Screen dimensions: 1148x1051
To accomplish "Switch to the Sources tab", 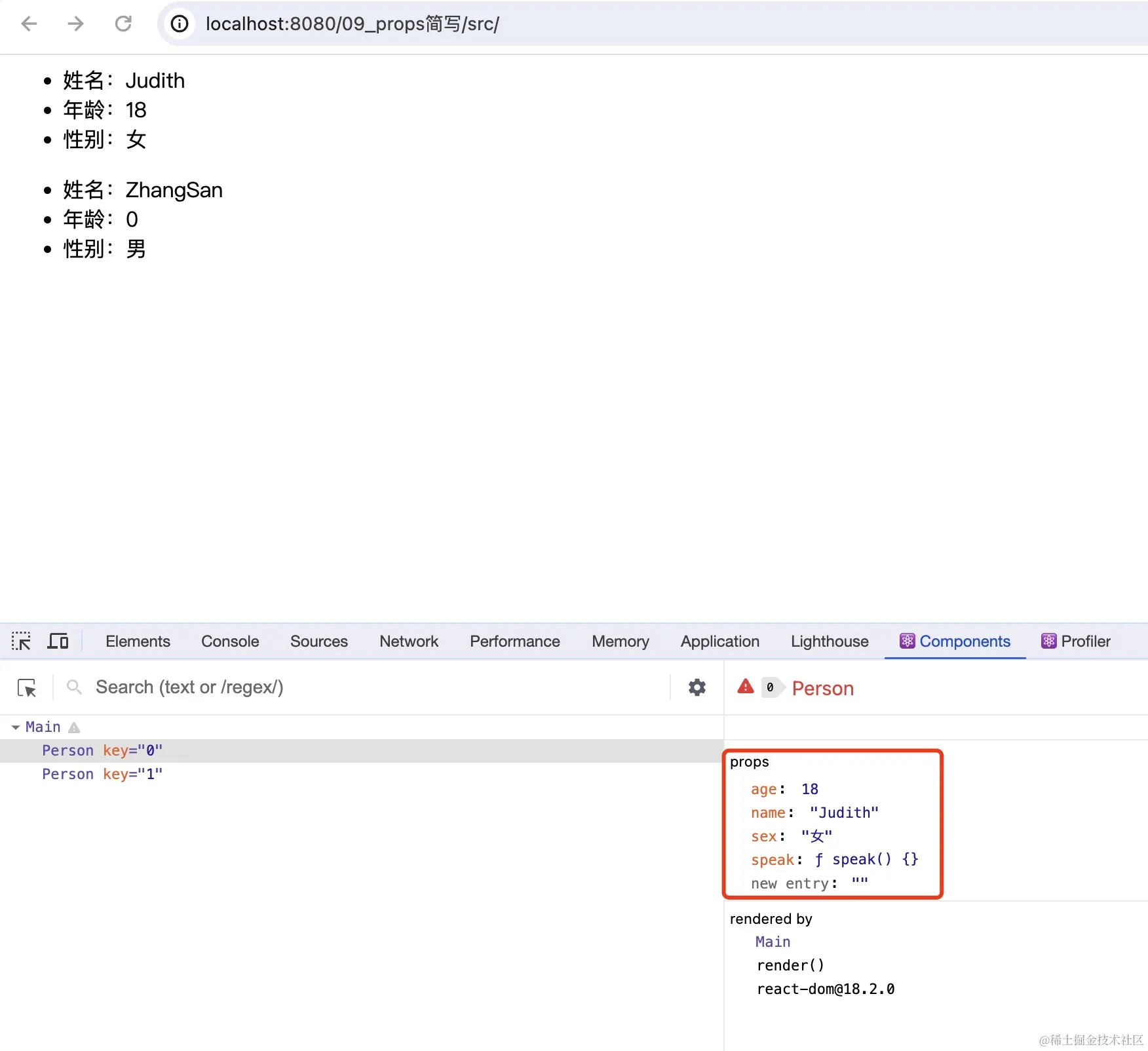I will tap(319, 641).
